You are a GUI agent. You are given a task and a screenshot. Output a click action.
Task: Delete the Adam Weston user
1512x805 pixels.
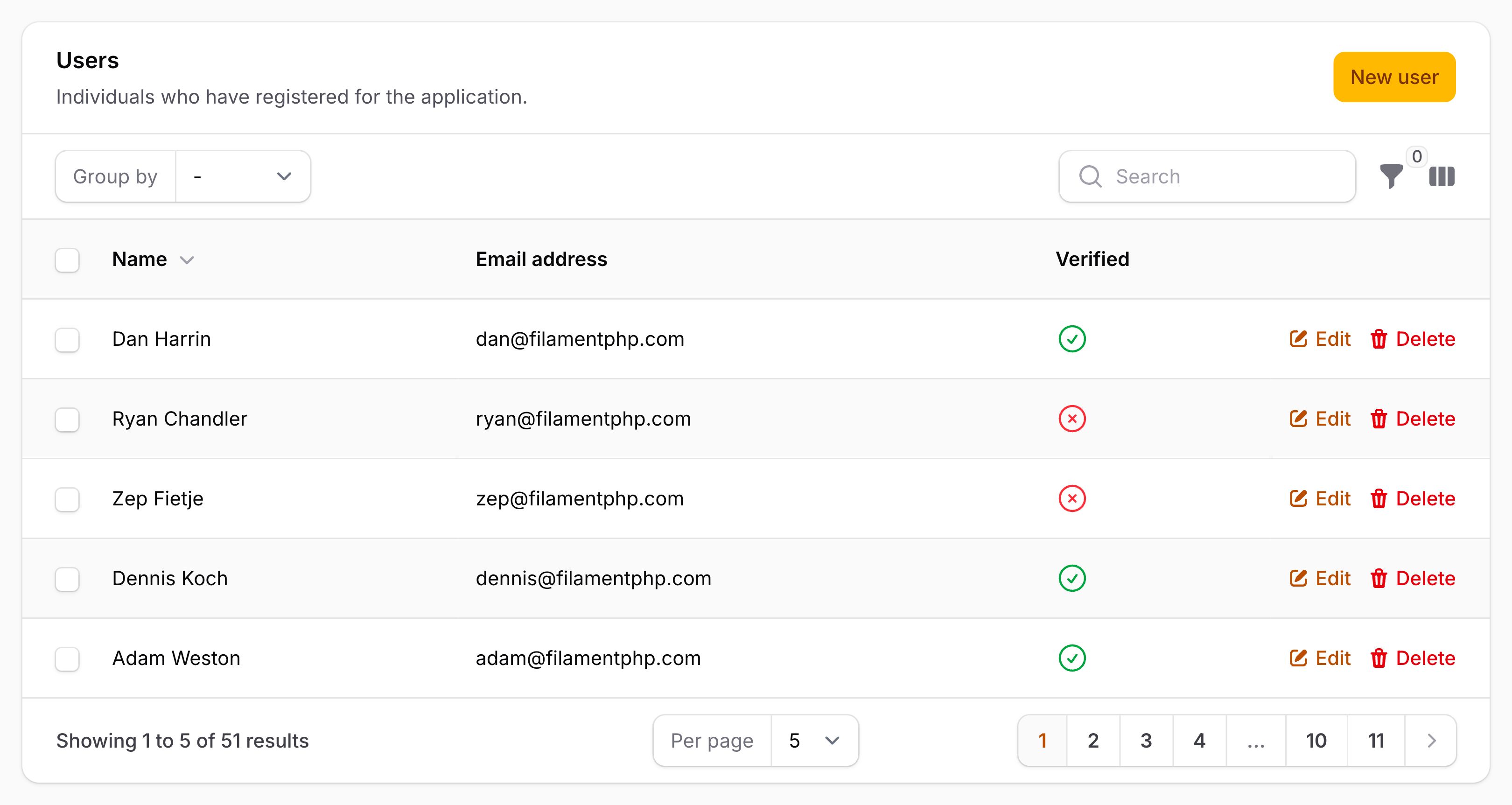click(1413, 658)
